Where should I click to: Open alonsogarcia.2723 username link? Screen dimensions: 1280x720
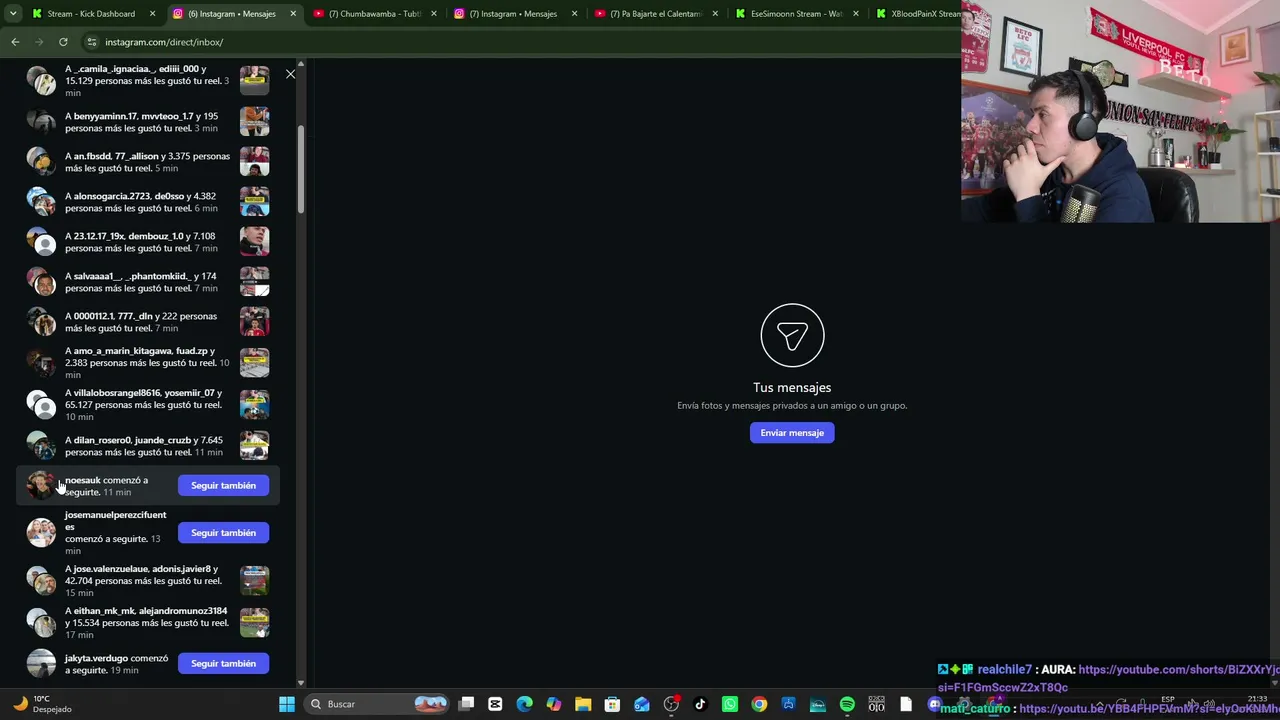tap(111, 196)
